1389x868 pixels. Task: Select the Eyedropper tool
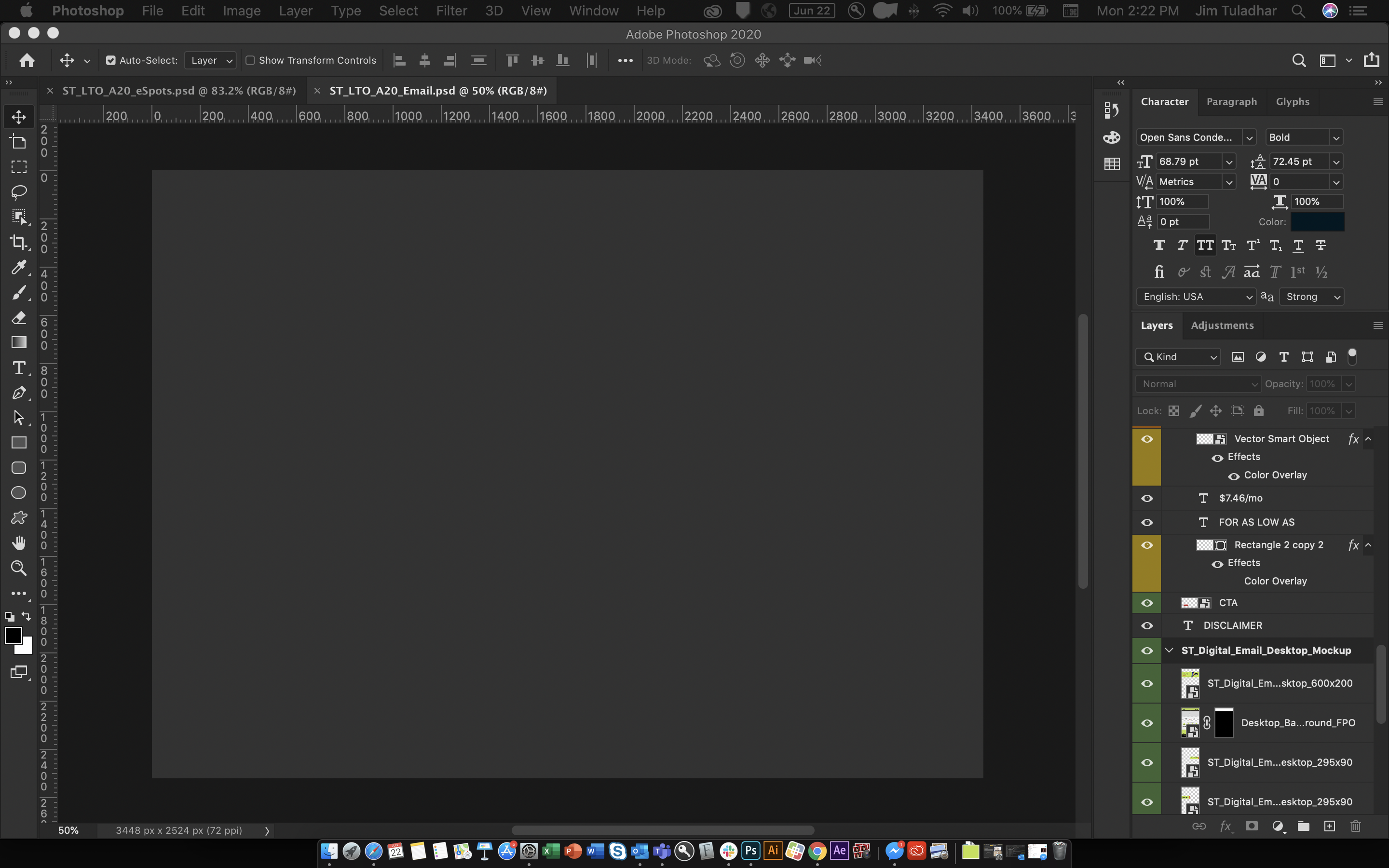click(19, 268)
